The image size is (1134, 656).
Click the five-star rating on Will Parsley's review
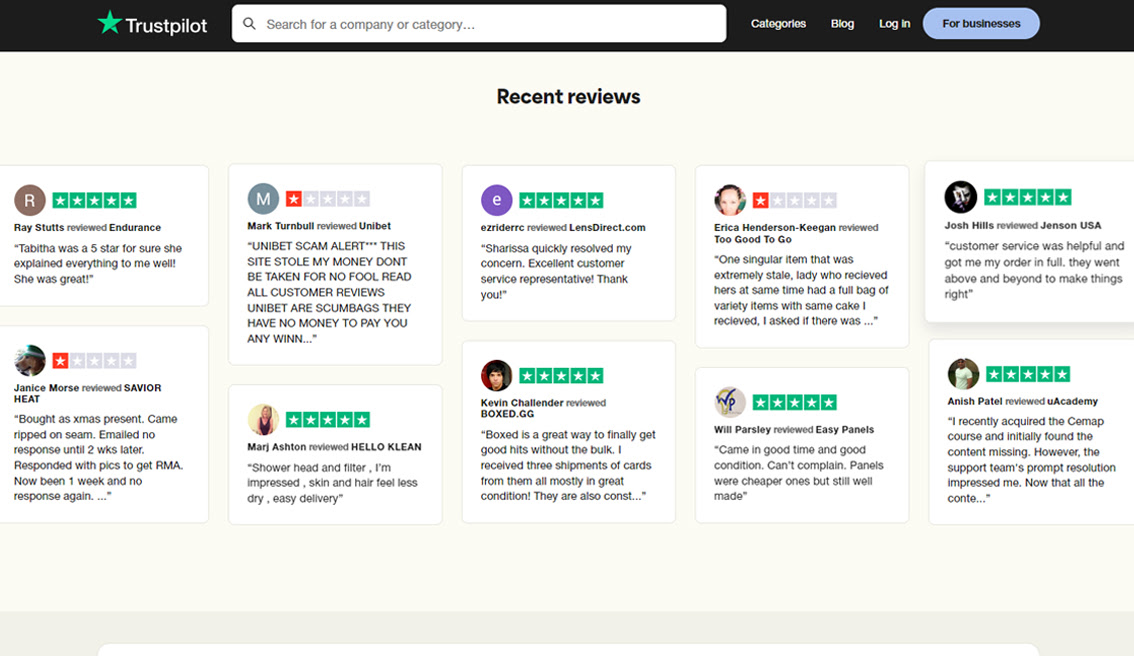tap(794, 402)
